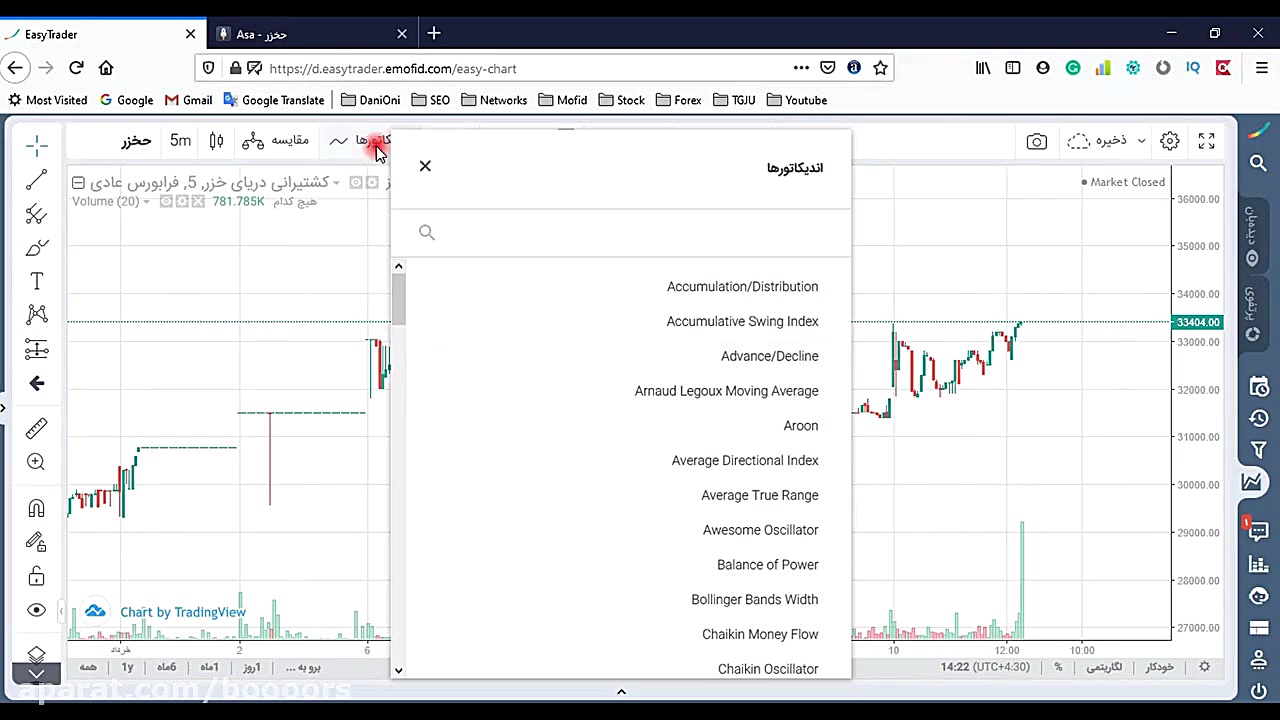Close the indicators dialog
This screenshot has height=720, width=1280.
tap(425, 166)
